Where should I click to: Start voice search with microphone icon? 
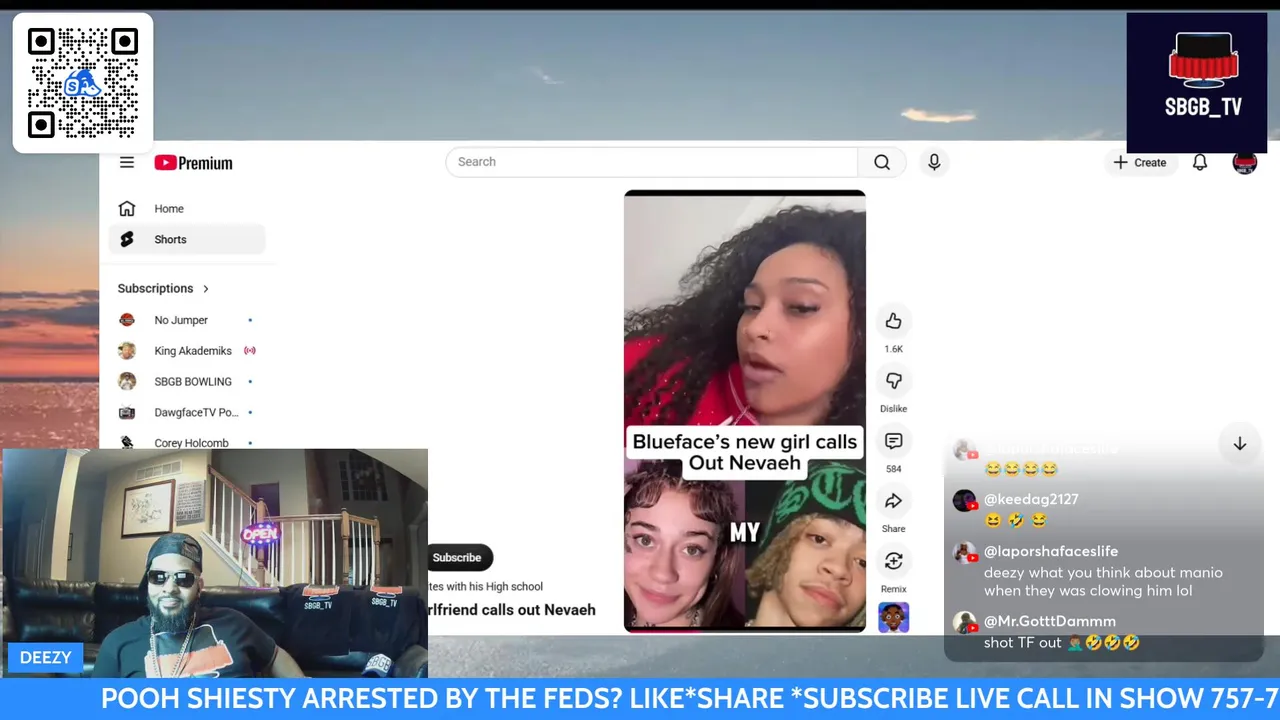(x=934, y=162)
